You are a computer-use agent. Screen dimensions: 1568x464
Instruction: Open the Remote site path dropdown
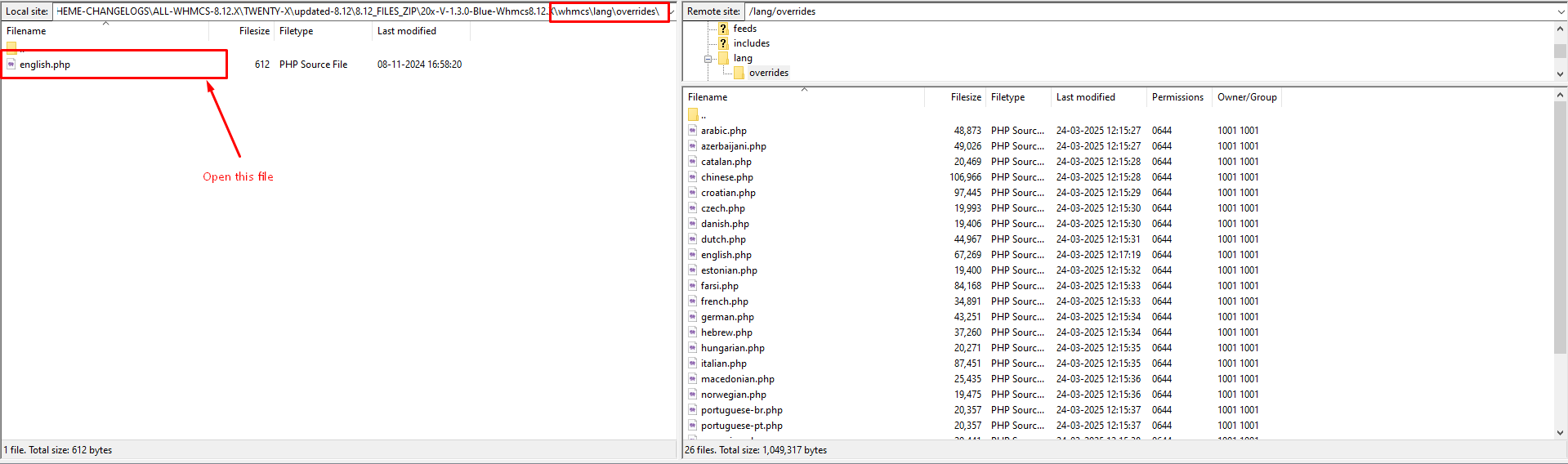tap(1561, 11)
